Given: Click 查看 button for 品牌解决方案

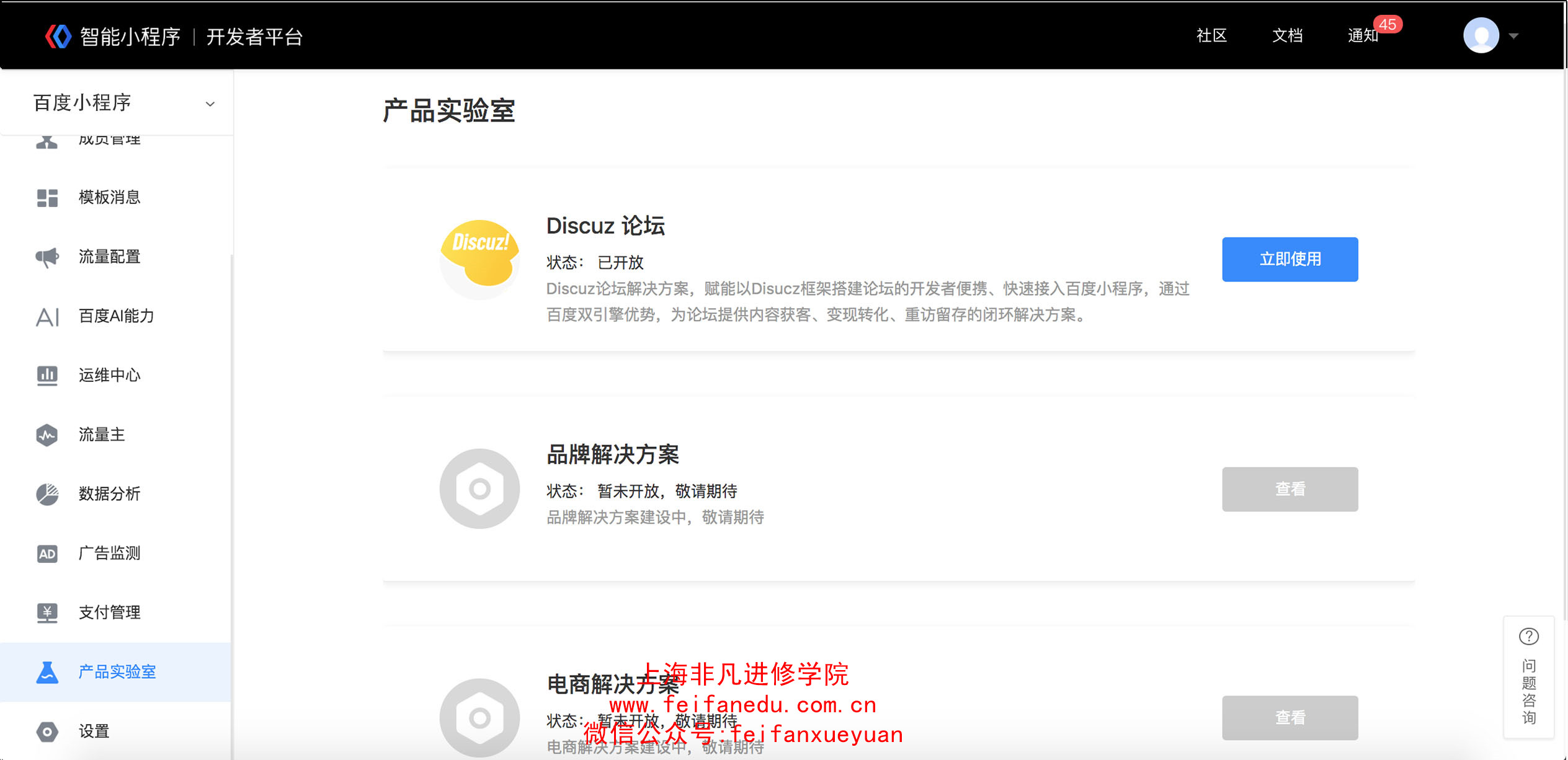Looking at the screenshot, I should [1290, 489].
